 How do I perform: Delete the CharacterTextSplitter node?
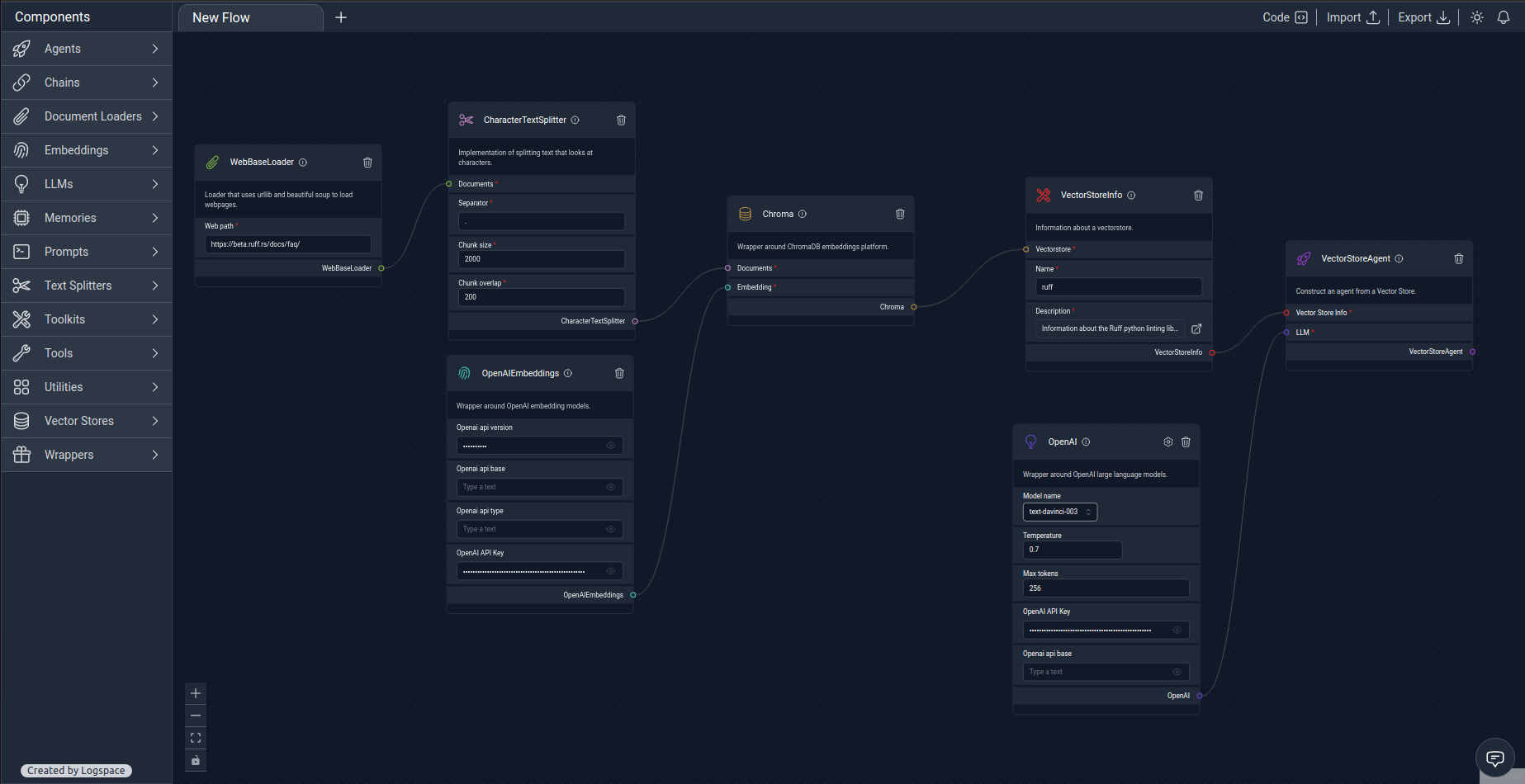621,120
